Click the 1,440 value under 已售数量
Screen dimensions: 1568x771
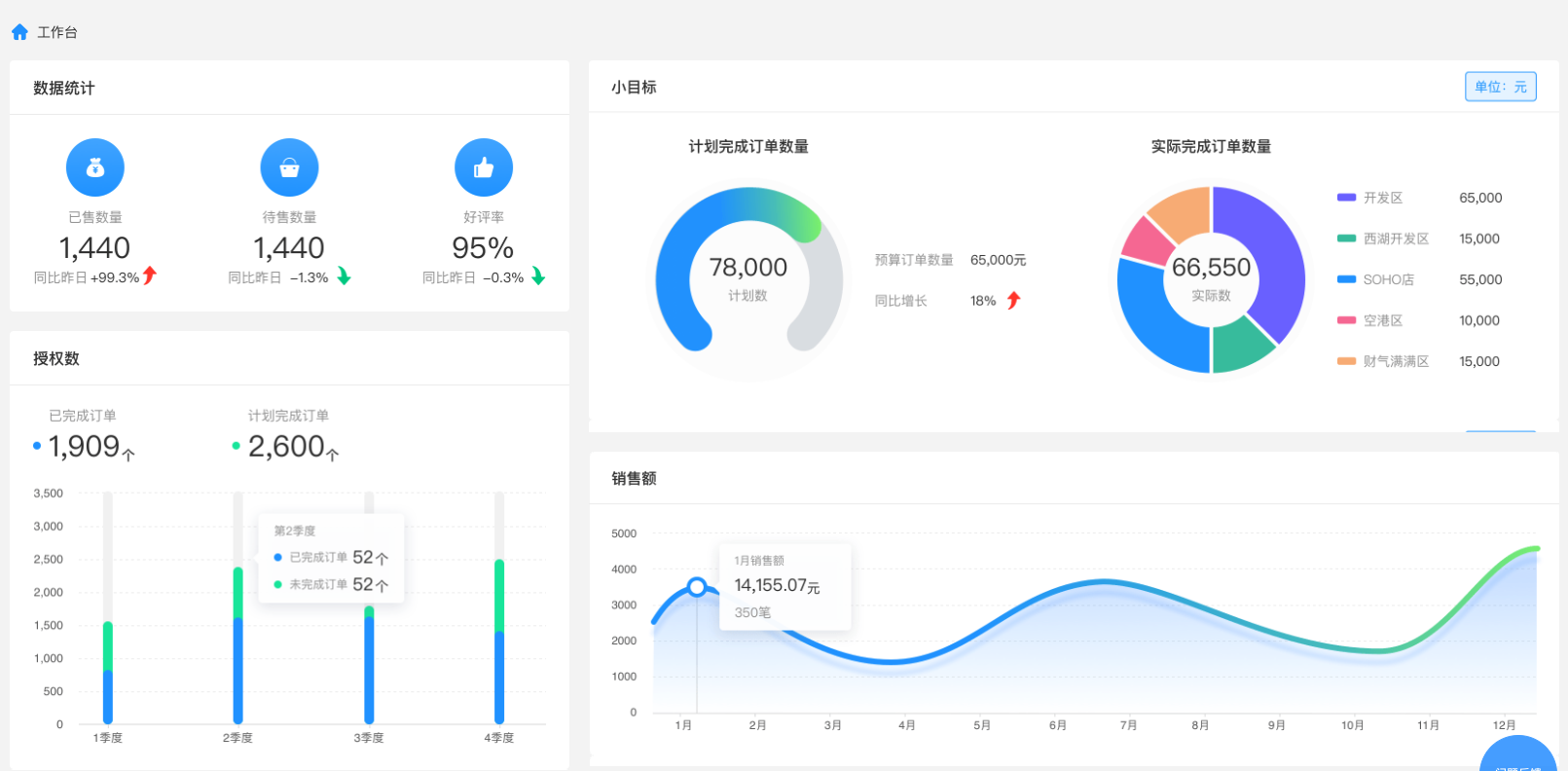94,247
